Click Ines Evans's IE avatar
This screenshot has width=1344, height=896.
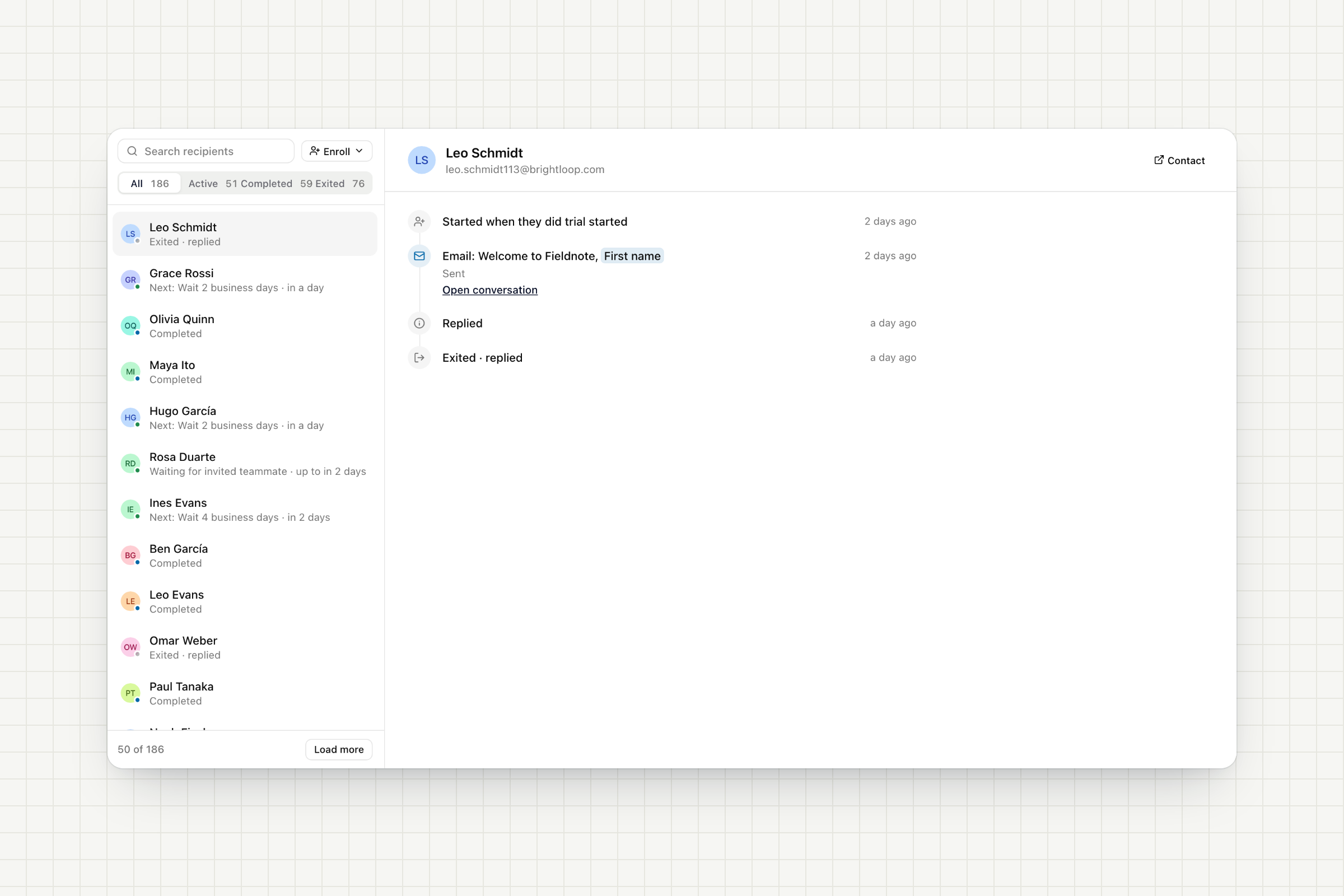pyautogui.click(x=130, y=509)
